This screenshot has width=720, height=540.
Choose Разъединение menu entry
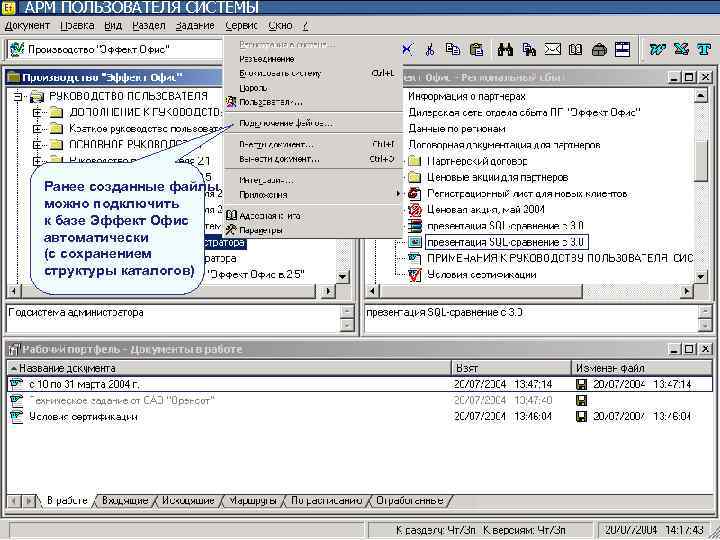(312, 59)
